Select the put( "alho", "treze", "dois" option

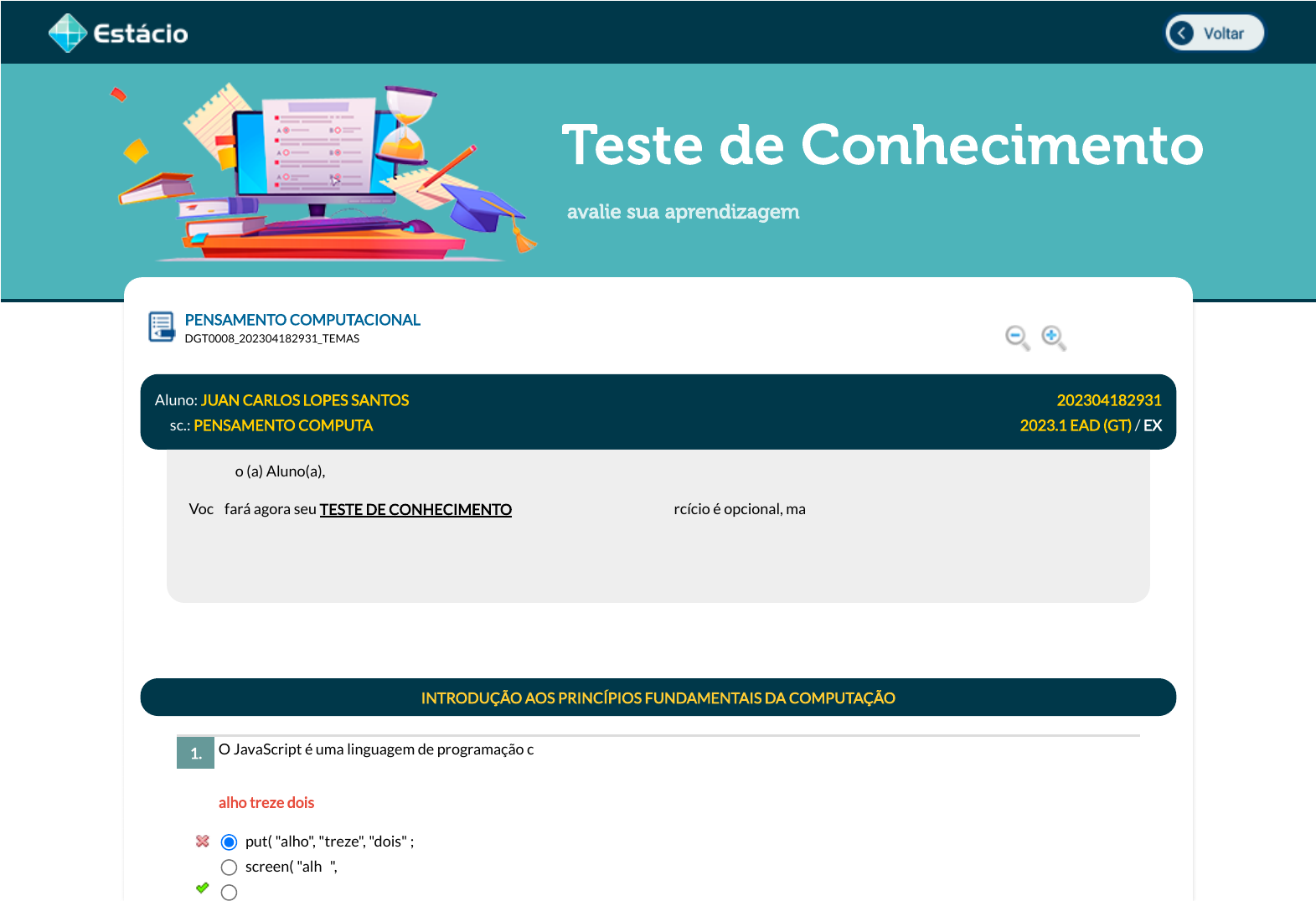(x=229, y=842)
